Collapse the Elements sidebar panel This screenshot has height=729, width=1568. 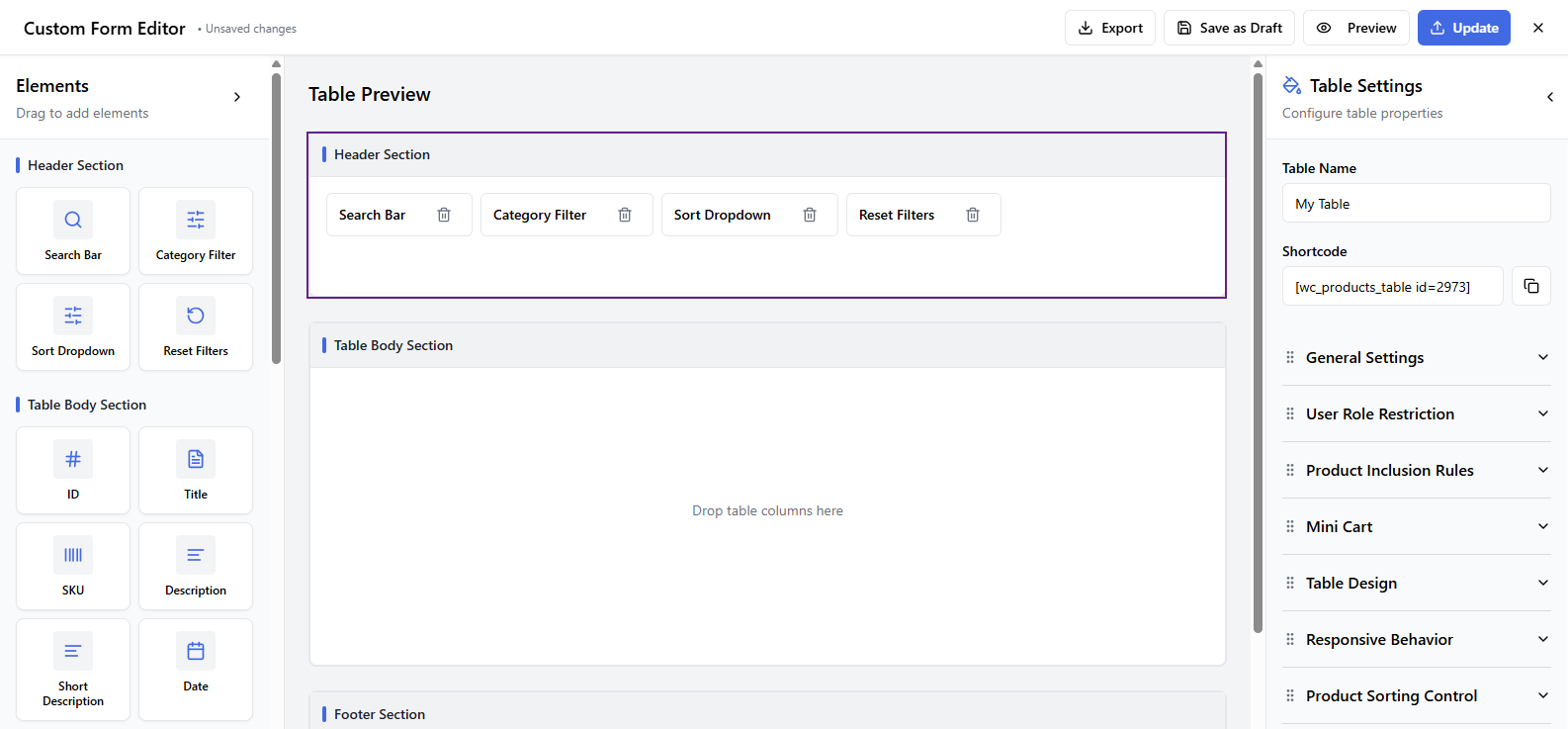pyautogui.click(x=237, y=97)
